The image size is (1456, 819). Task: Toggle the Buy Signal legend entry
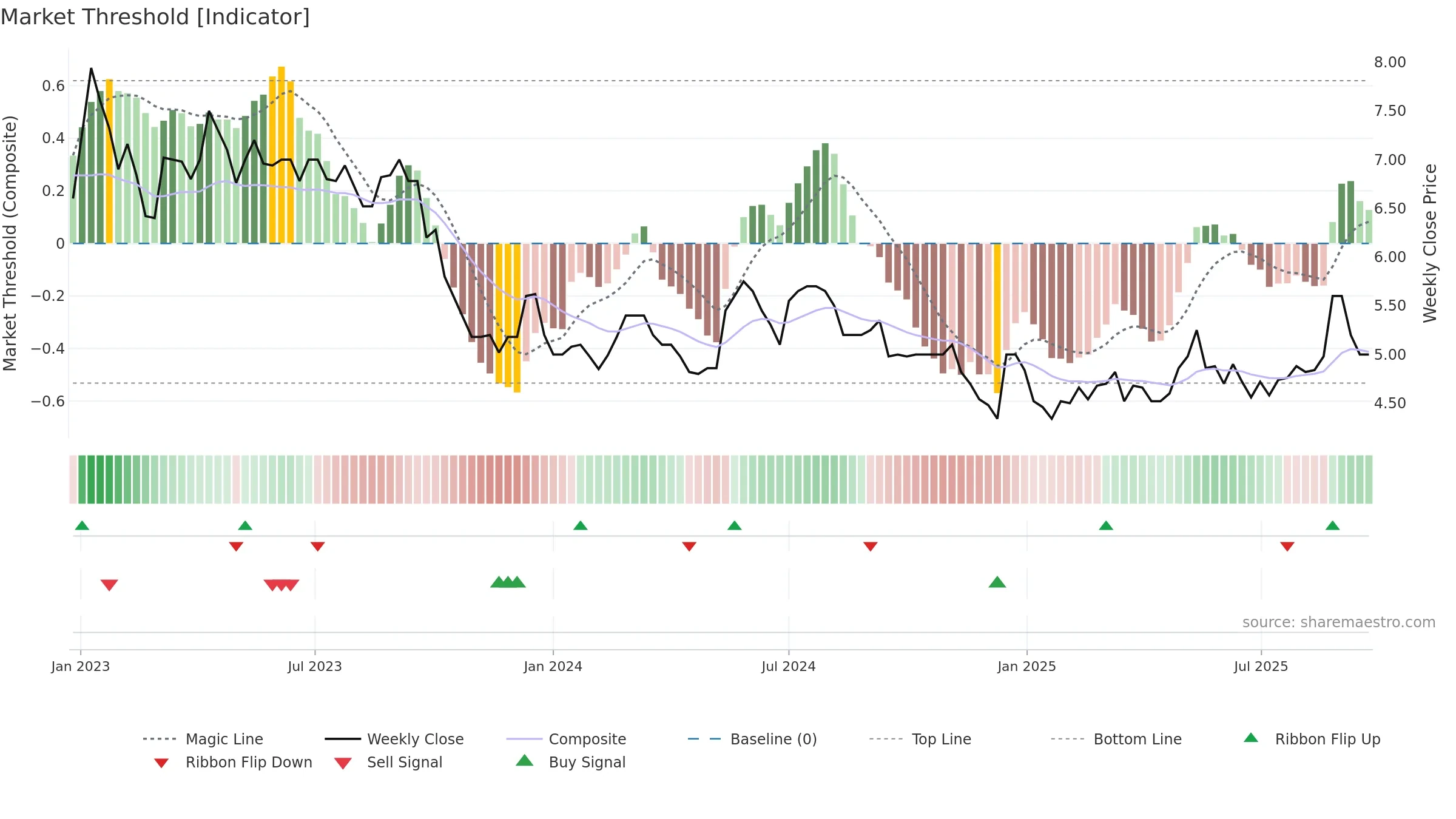pos(570,762)
